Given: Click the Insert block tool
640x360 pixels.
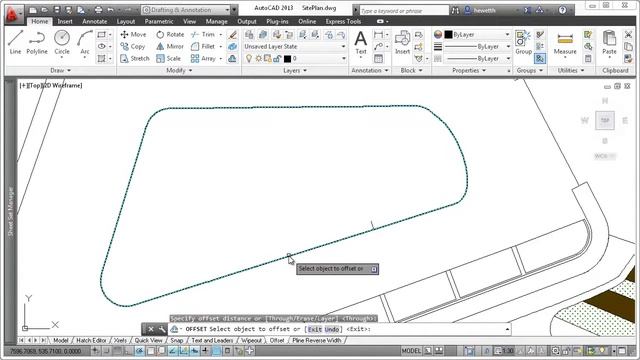Looking at the screenshot, I should tap(402, 42).
